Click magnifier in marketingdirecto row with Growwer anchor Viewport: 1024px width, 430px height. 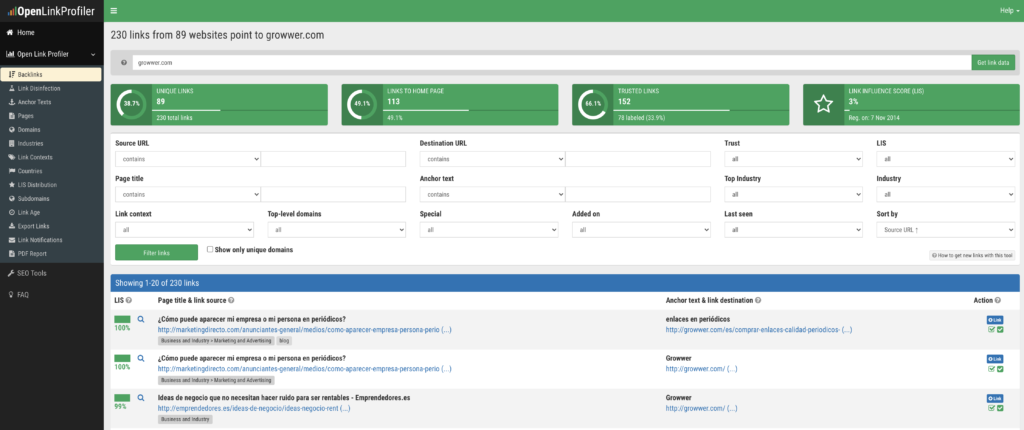[x=140, y=358]
